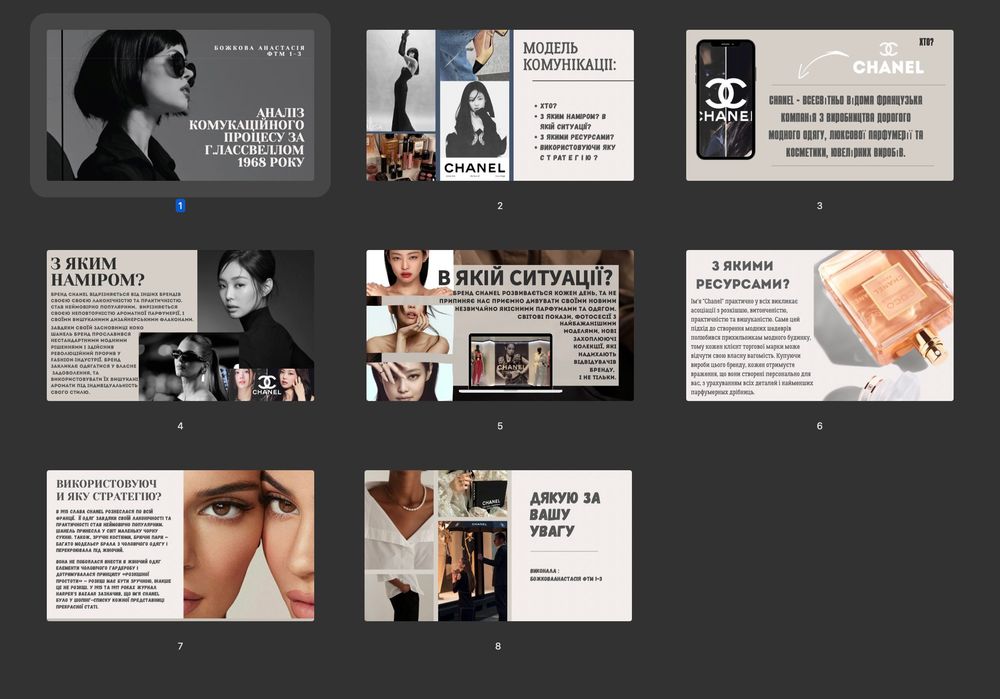Image resolution: width=1000 pixels, height=699 pixels.
Task: Select the 'Модель комунікації' slide thumbnail
Action: [500, 105]
